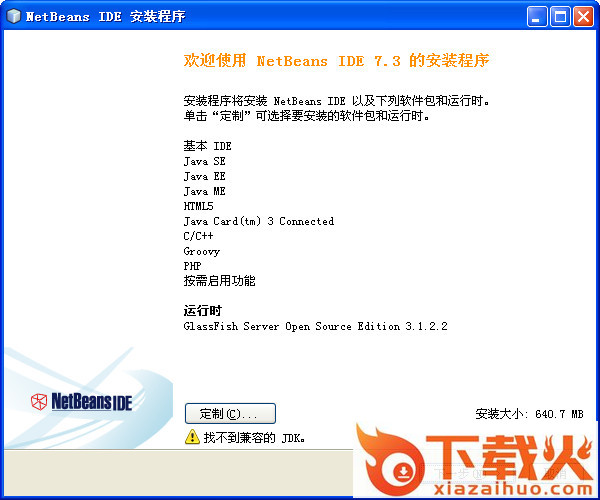600x500 pixels.
Task: Click the 定制(C)... customize button
Action: click(x=230, y=414)
